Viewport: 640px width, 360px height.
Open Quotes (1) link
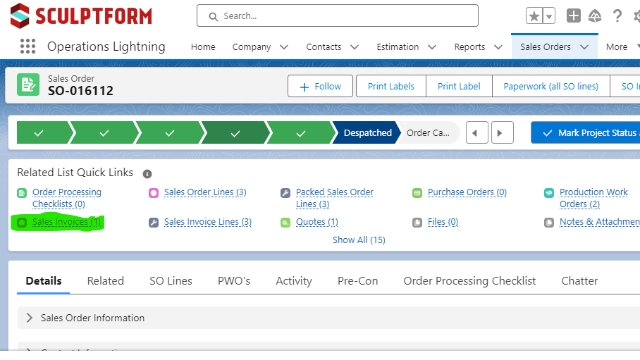(x=317, y=222)
